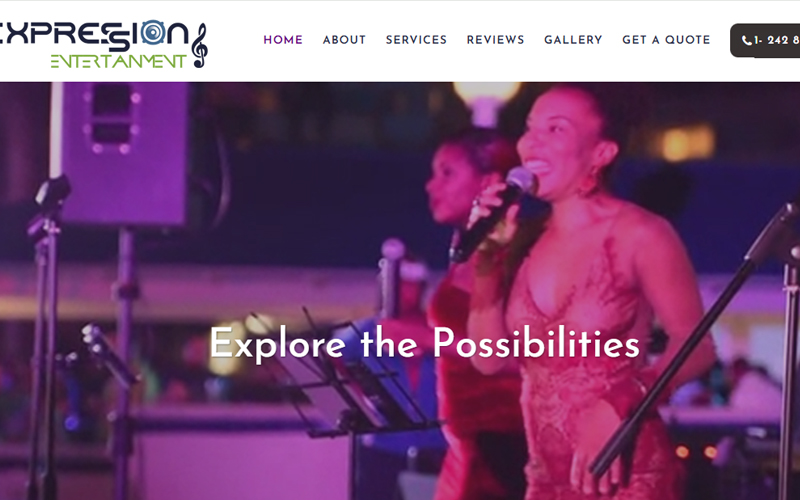Click the phone handset icon
The width and height of the screenshot is (800, 500).
click(746, 40)
